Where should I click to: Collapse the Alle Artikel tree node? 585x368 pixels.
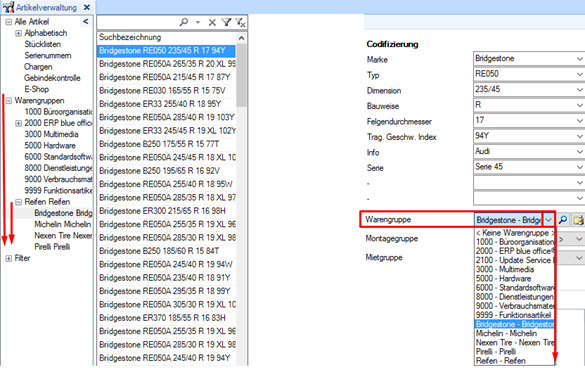(9, 22)
